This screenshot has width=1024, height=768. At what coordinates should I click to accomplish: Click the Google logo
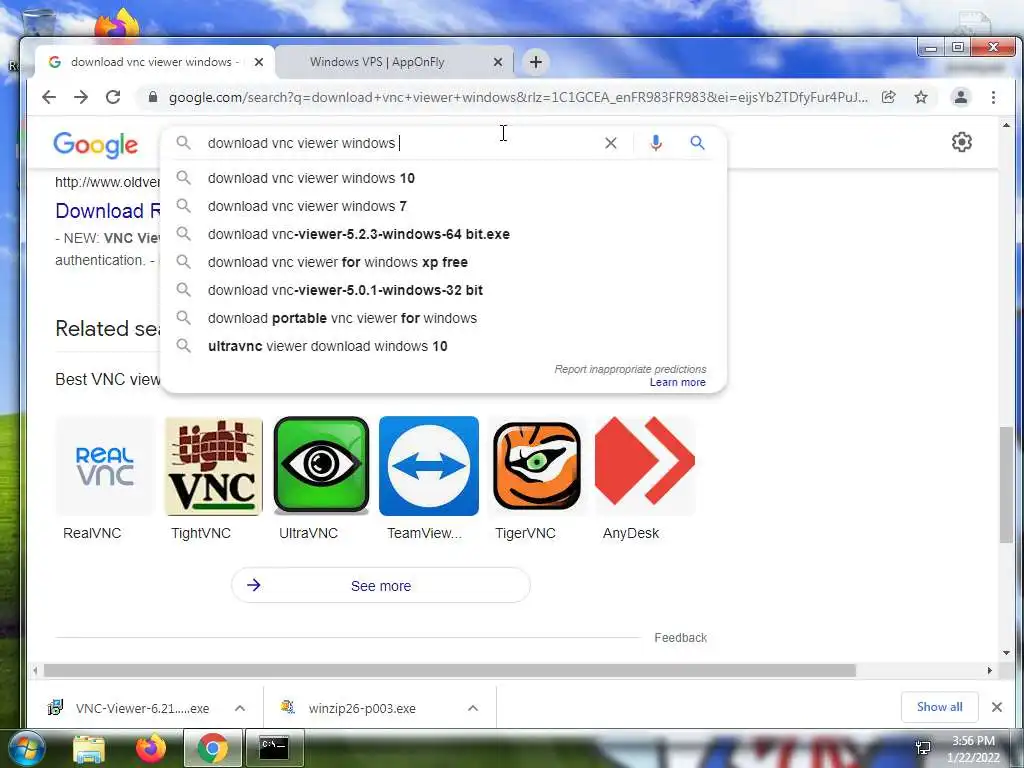pos(95,144)
